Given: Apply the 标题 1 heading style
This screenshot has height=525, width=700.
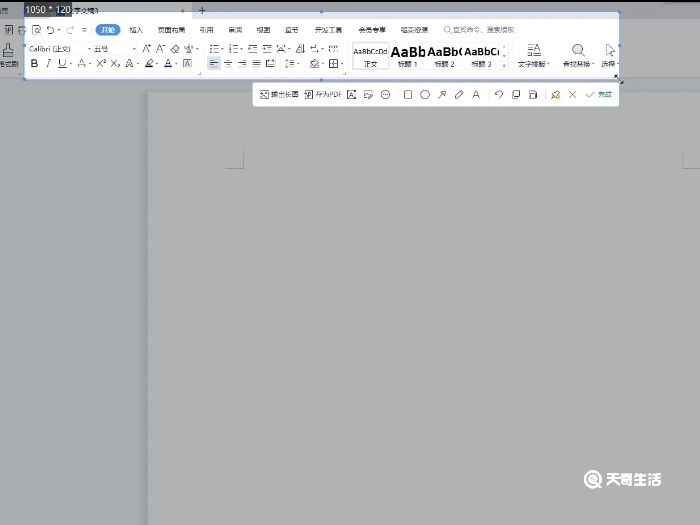Looking at the screenshot, I should coord(408,56).
